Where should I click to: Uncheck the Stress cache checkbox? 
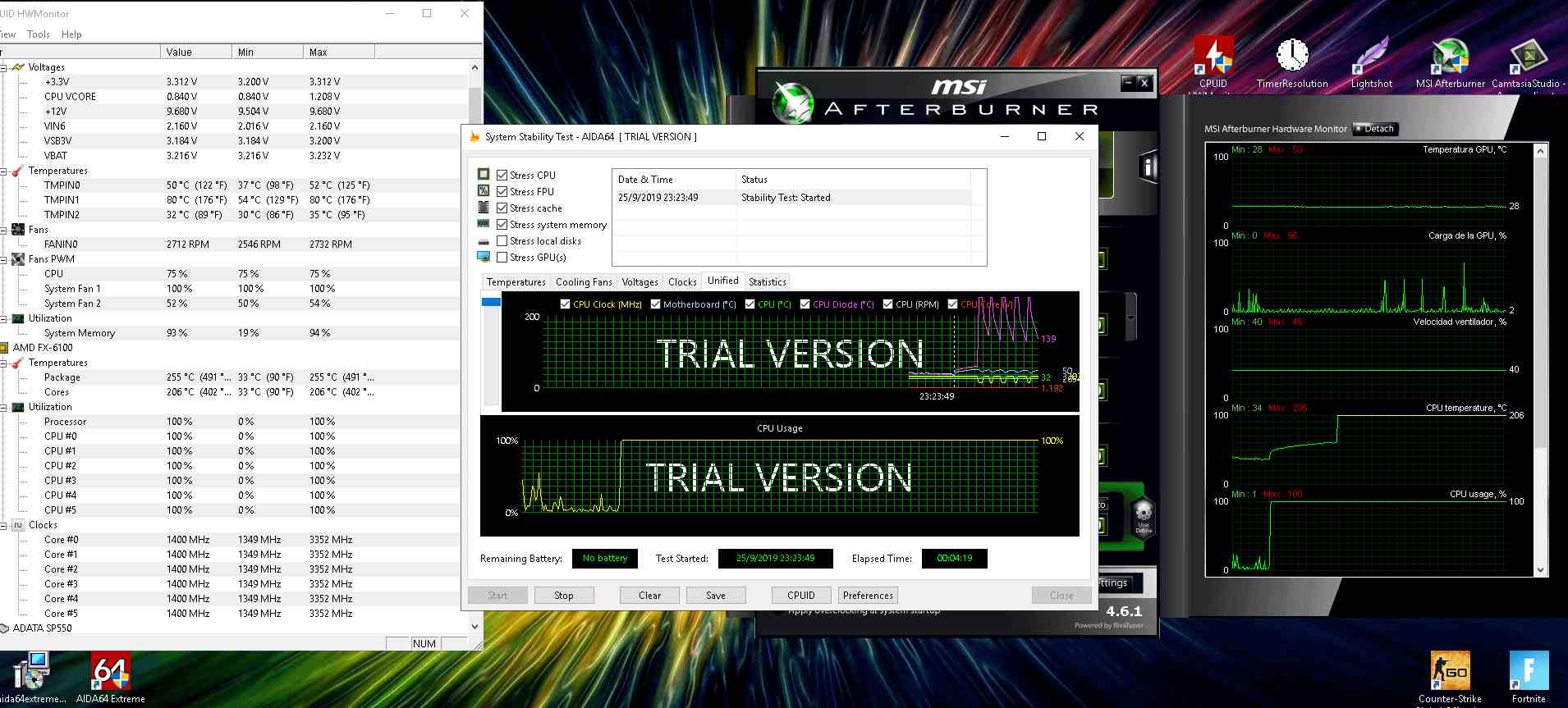tap(502, 208)
